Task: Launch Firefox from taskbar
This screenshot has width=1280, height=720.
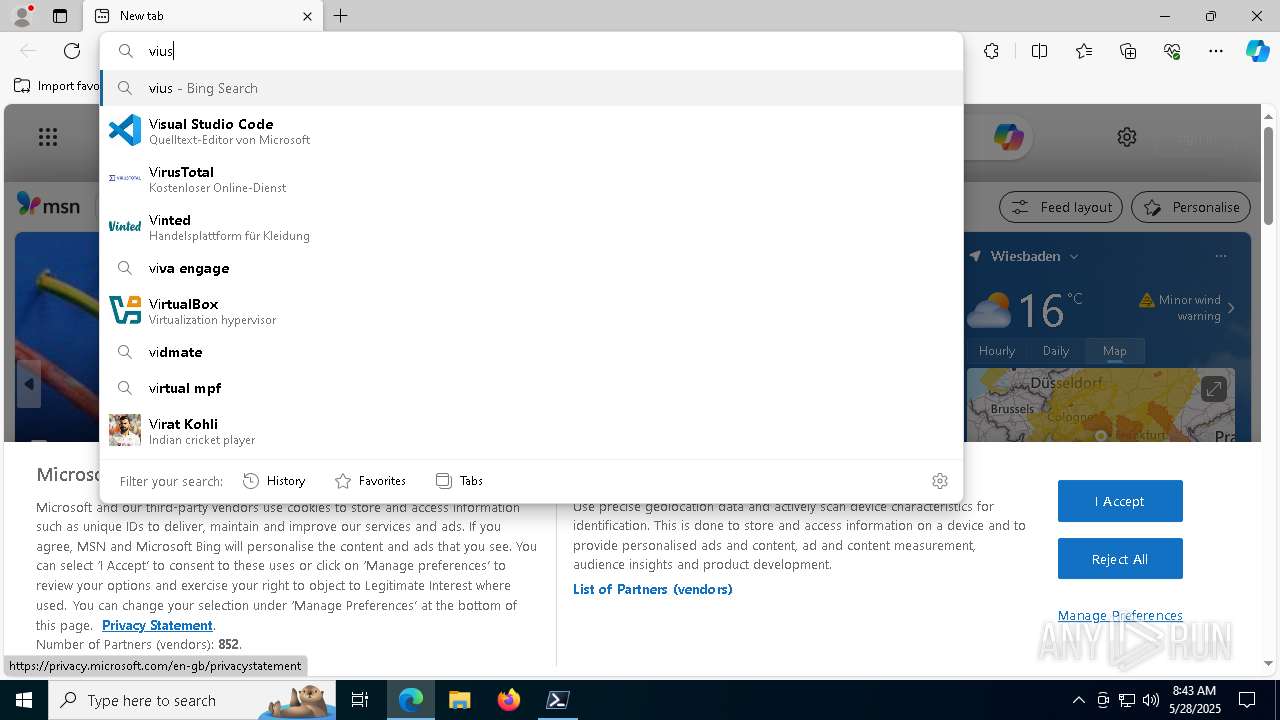Action: (508, 700)
